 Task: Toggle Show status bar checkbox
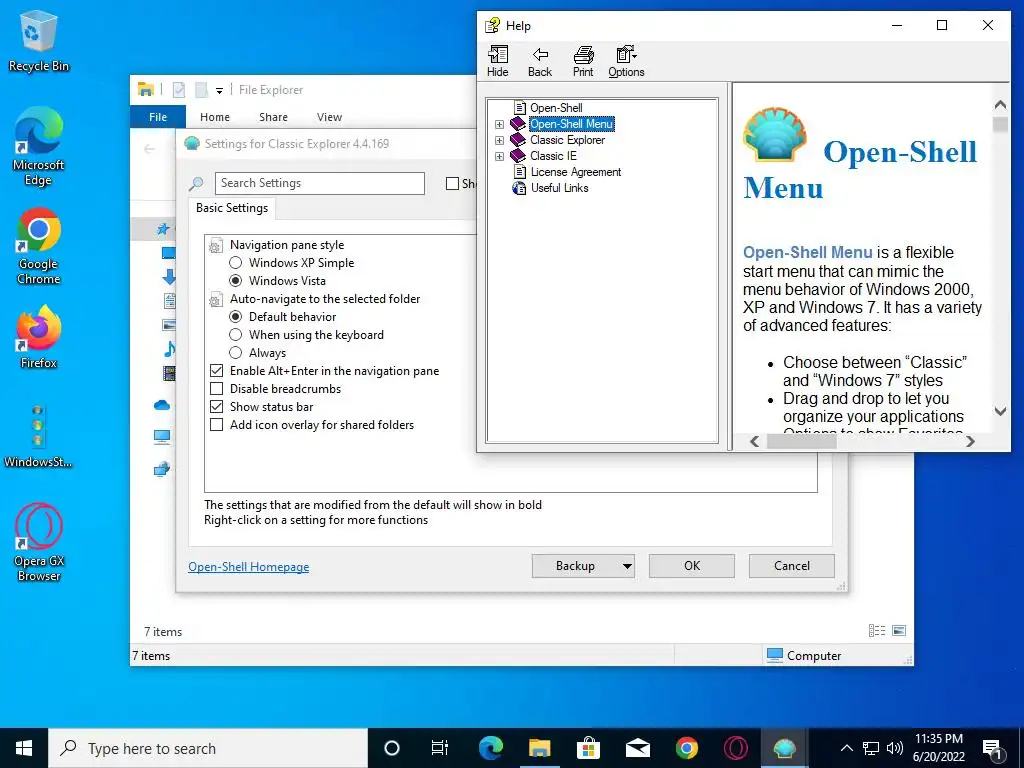[216, 406]
